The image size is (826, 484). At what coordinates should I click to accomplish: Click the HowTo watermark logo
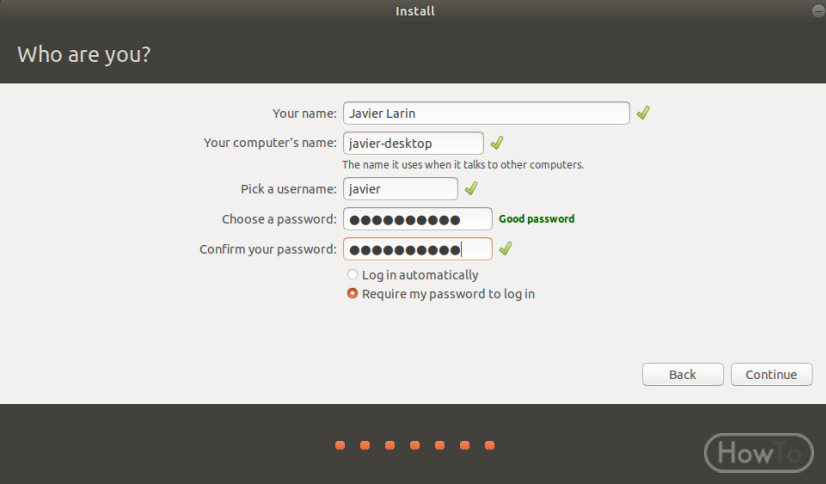(x=759, y=452)
